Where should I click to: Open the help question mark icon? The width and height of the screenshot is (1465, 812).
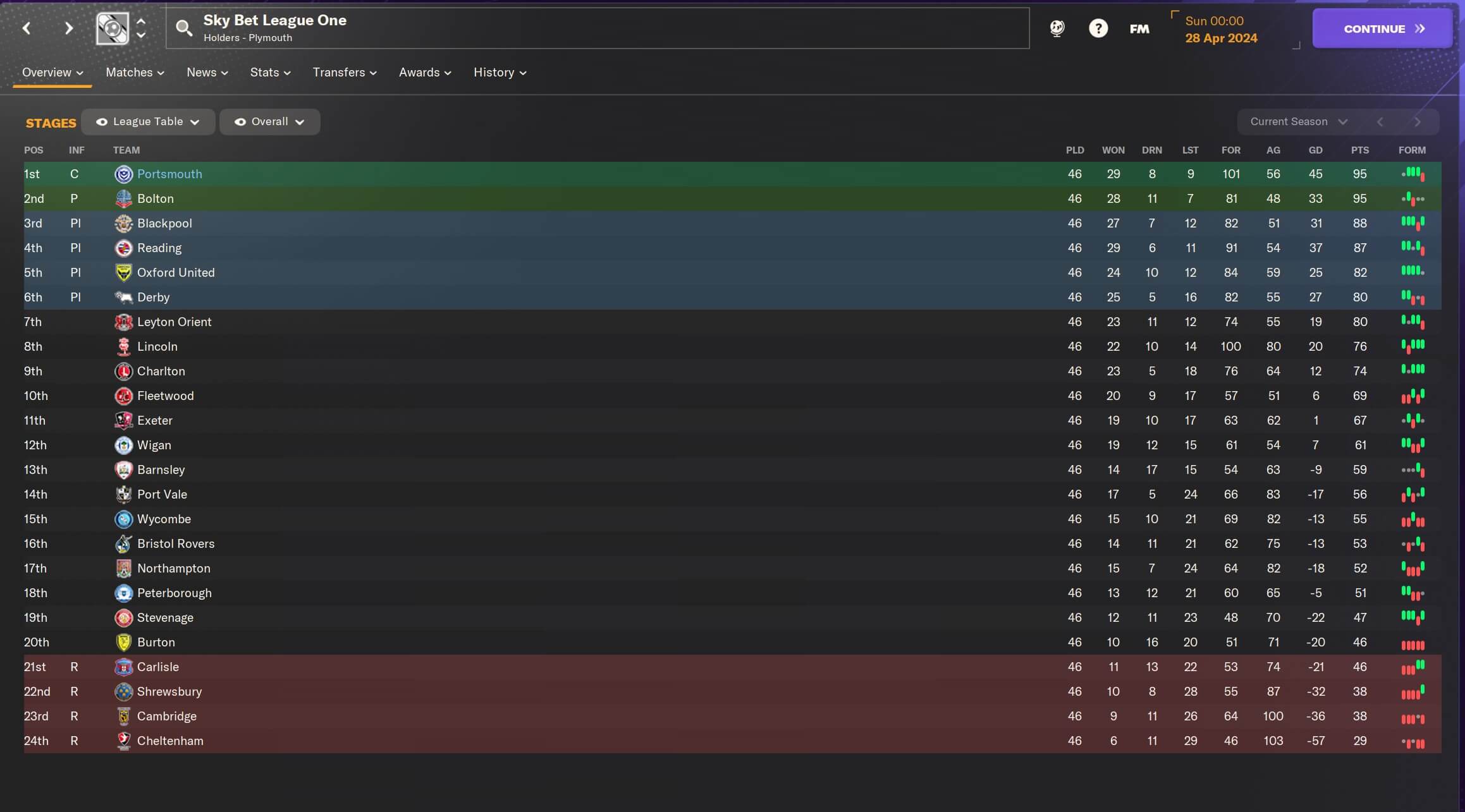click(x=1098, y=28)
